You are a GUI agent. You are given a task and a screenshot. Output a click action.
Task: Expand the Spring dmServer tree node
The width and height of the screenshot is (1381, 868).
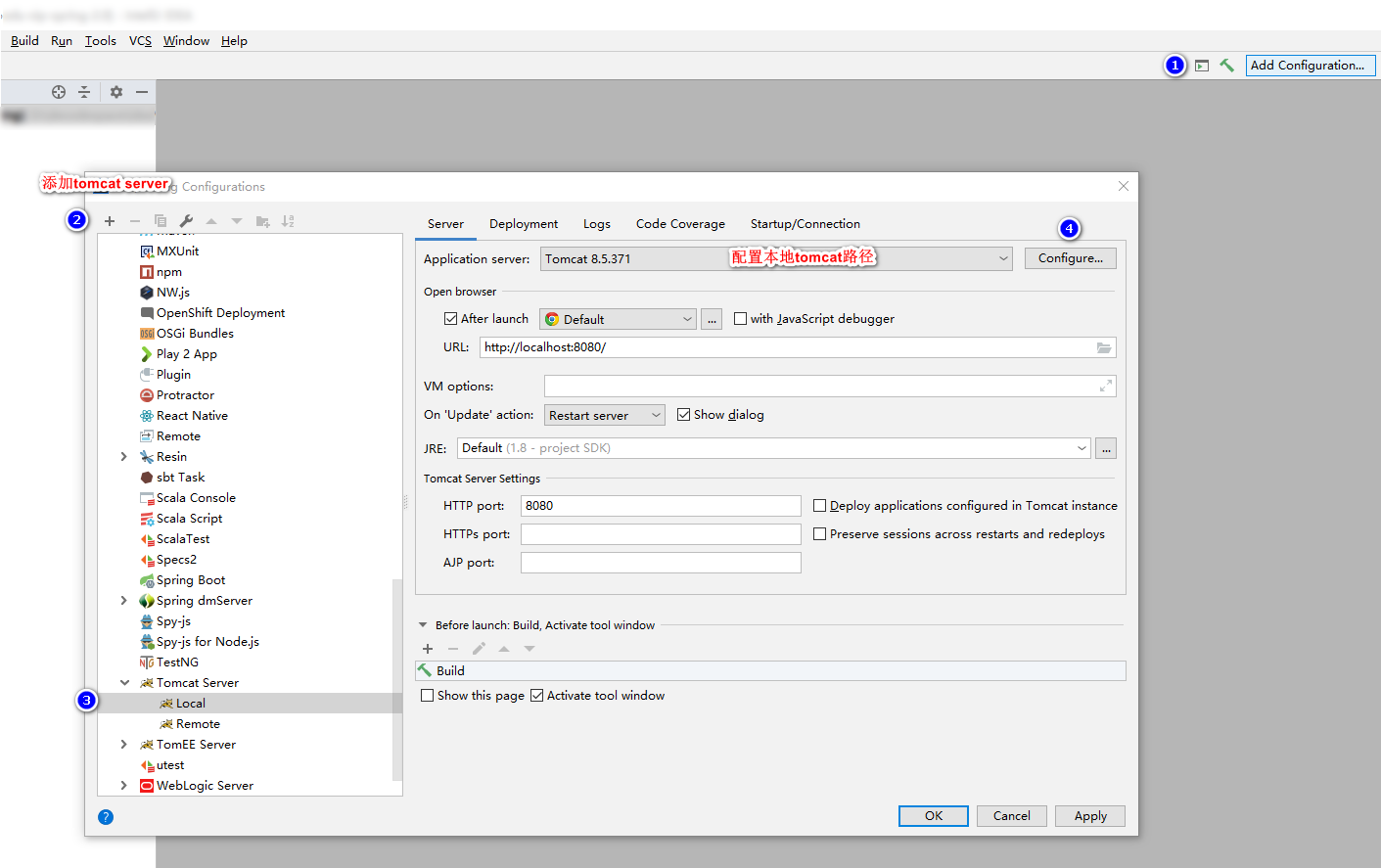click(123, 601)
